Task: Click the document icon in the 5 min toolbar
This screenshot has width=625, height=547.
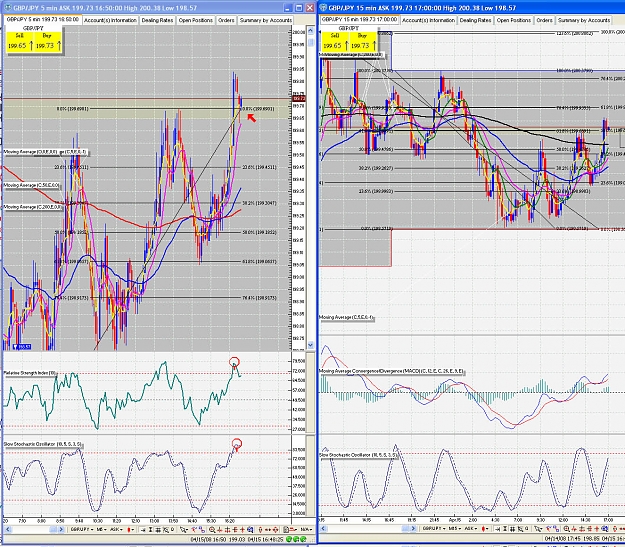Action: coord(286,529)
